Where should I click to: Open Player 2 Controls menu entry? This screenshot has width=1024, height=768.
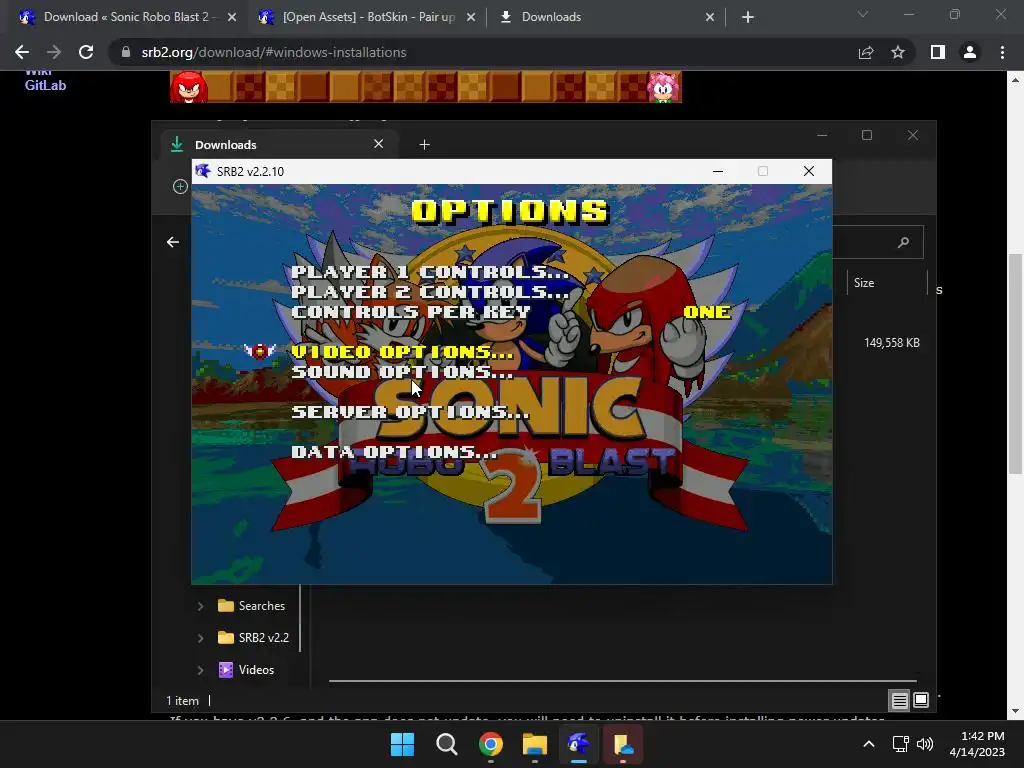[x=429, y=292]
